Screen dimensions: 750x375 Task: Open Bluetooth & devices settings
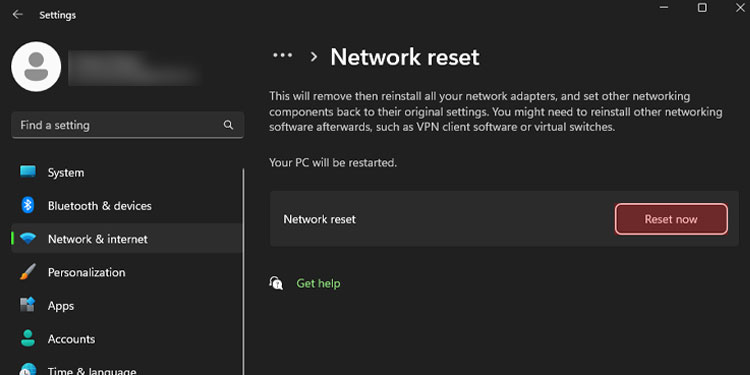[x=127, y=206]
